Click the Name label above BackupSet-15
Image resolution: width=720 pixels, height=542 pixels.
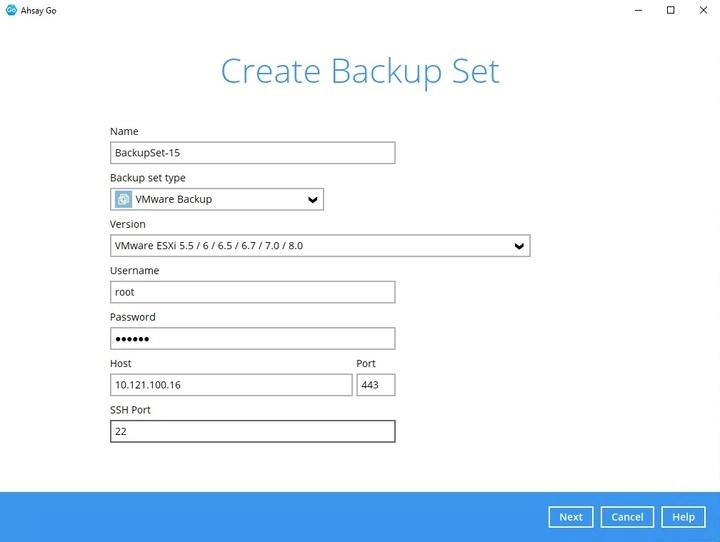point(124,131)
